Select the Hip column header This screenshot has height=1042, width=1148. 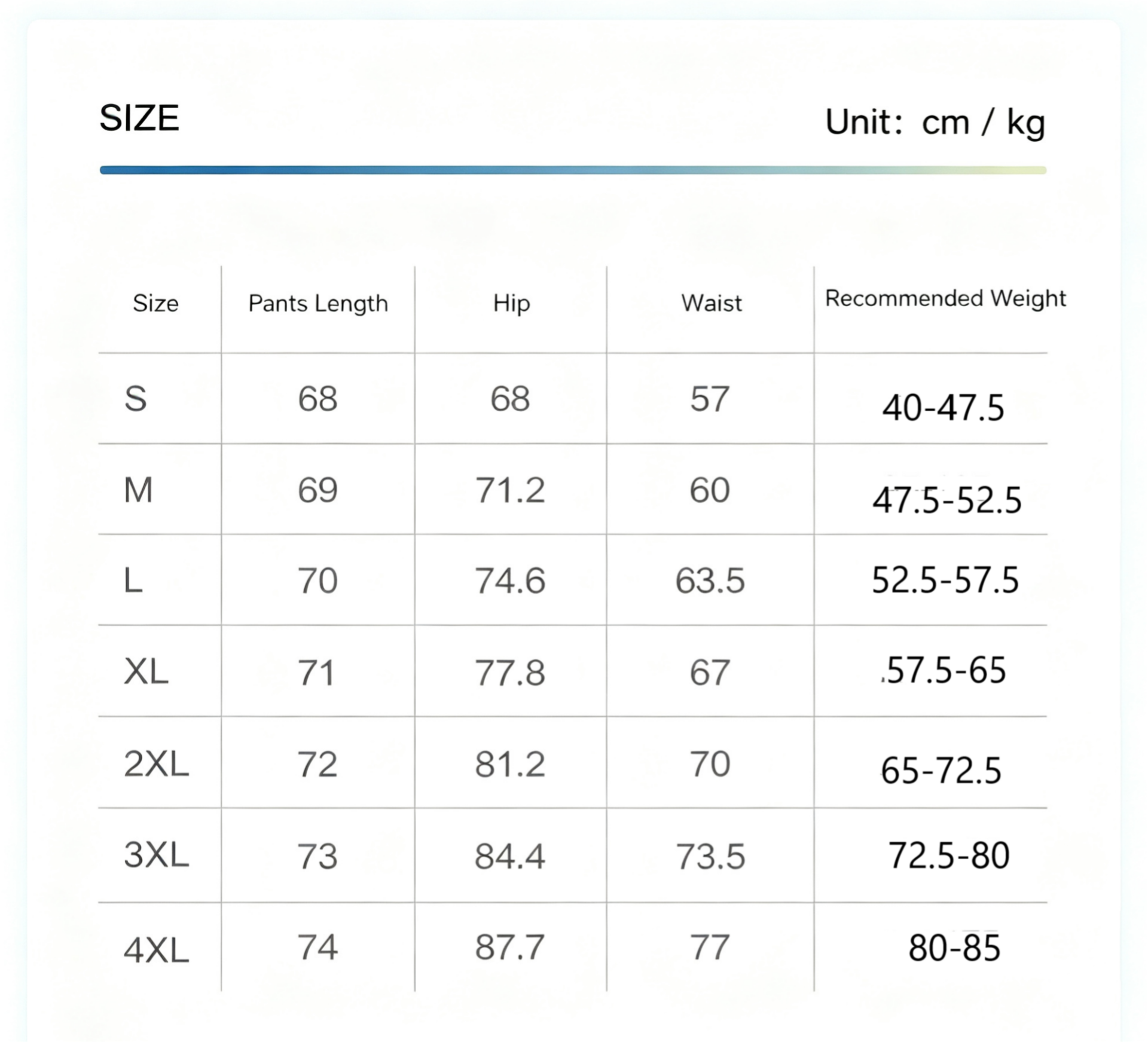tap(511, 304)
